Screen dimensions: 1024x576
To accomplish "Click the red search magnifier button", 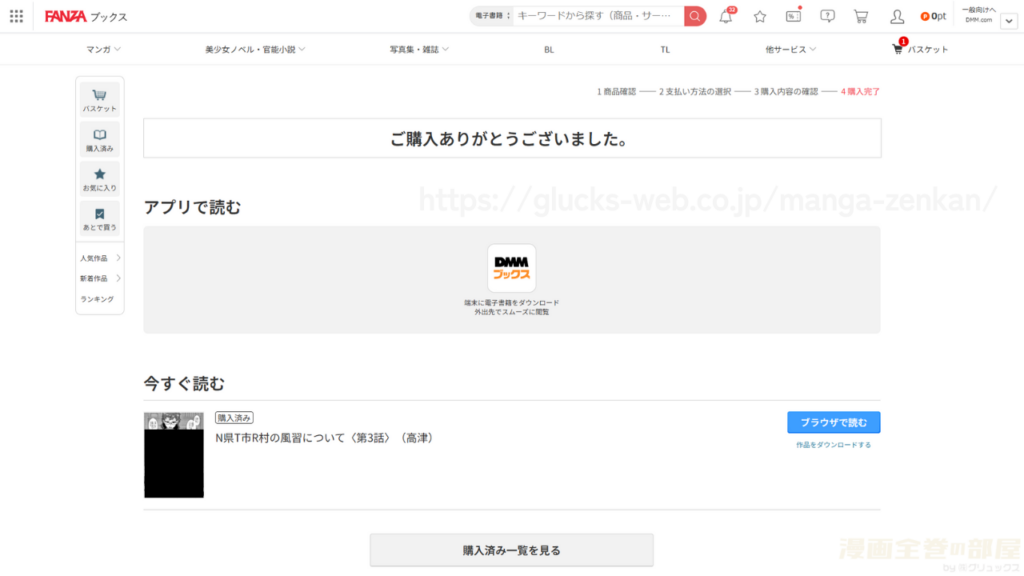I will click(695, 16).
